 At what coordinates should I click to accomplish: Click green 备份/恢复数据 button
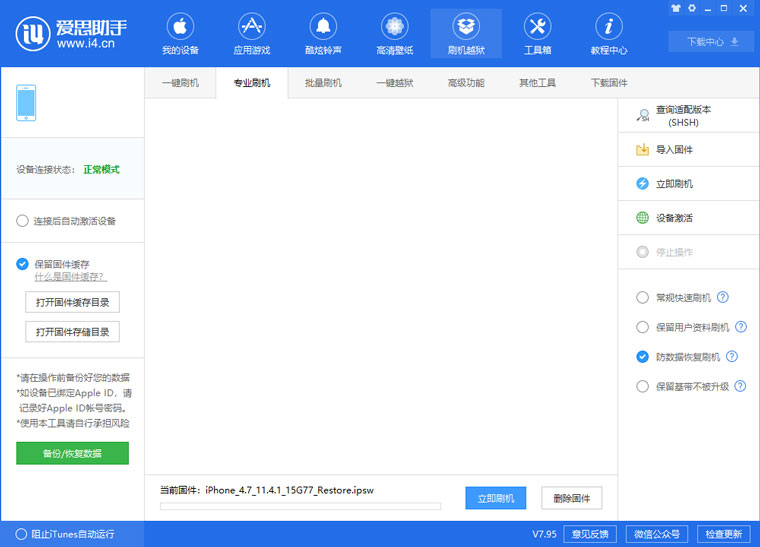click(x=72, y=453)
